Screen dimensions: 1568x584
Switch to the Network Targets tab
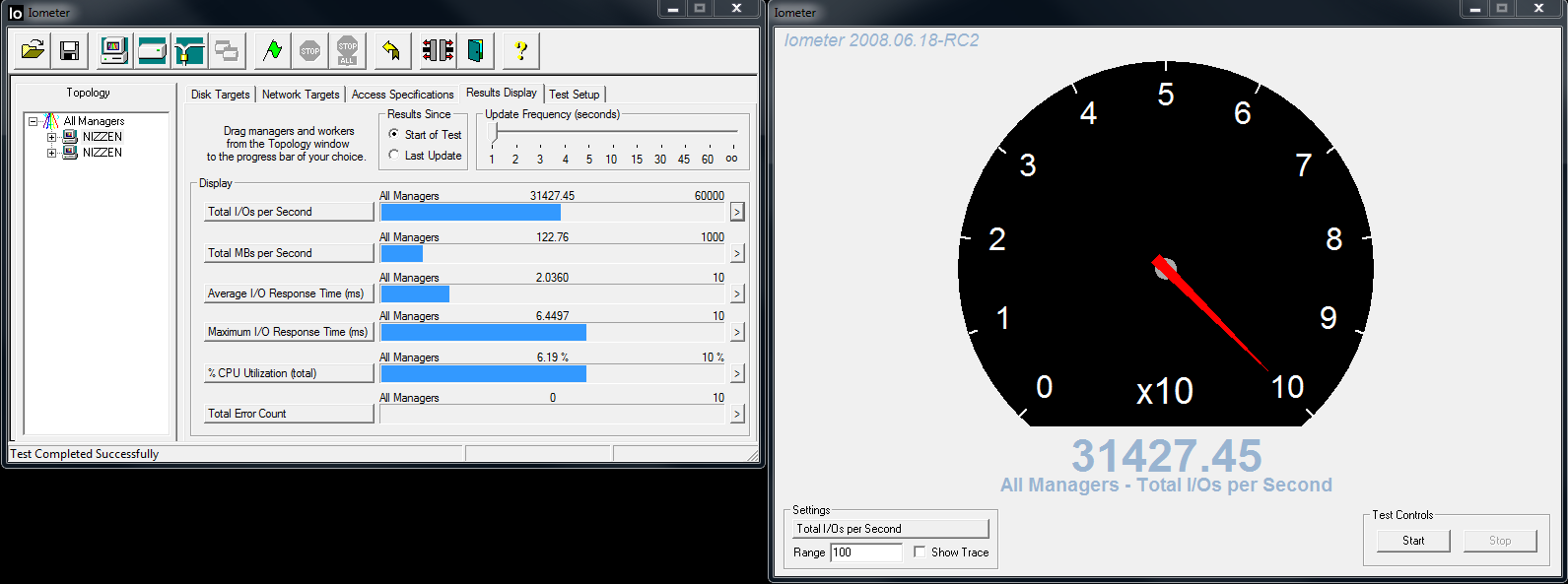click(x=301, y=95)
